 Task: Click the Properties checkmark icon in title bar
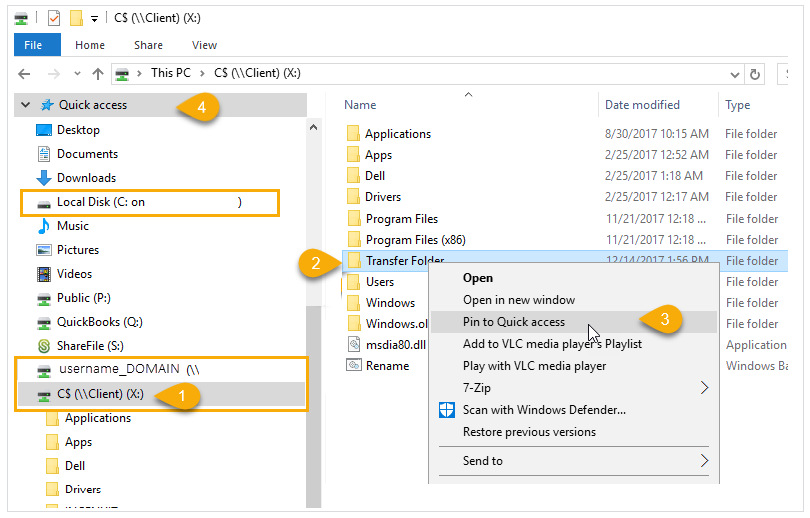pos(54,19)
